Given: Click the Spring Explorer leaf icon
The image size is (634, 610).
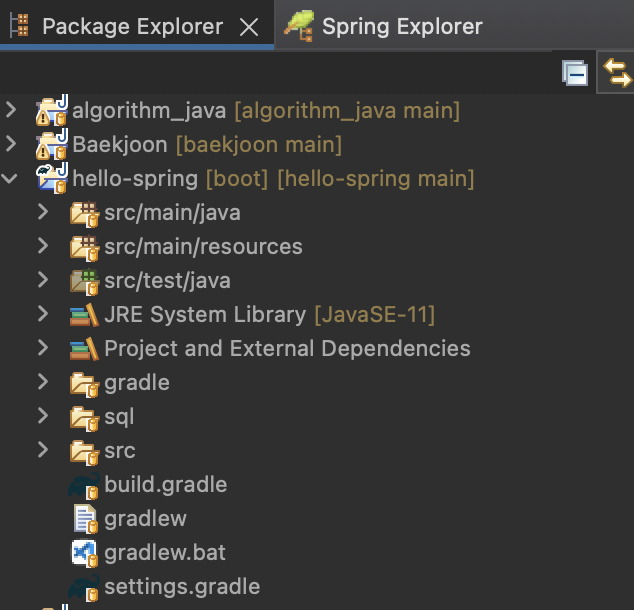Looking at the screenshot, I should point(299,26).
